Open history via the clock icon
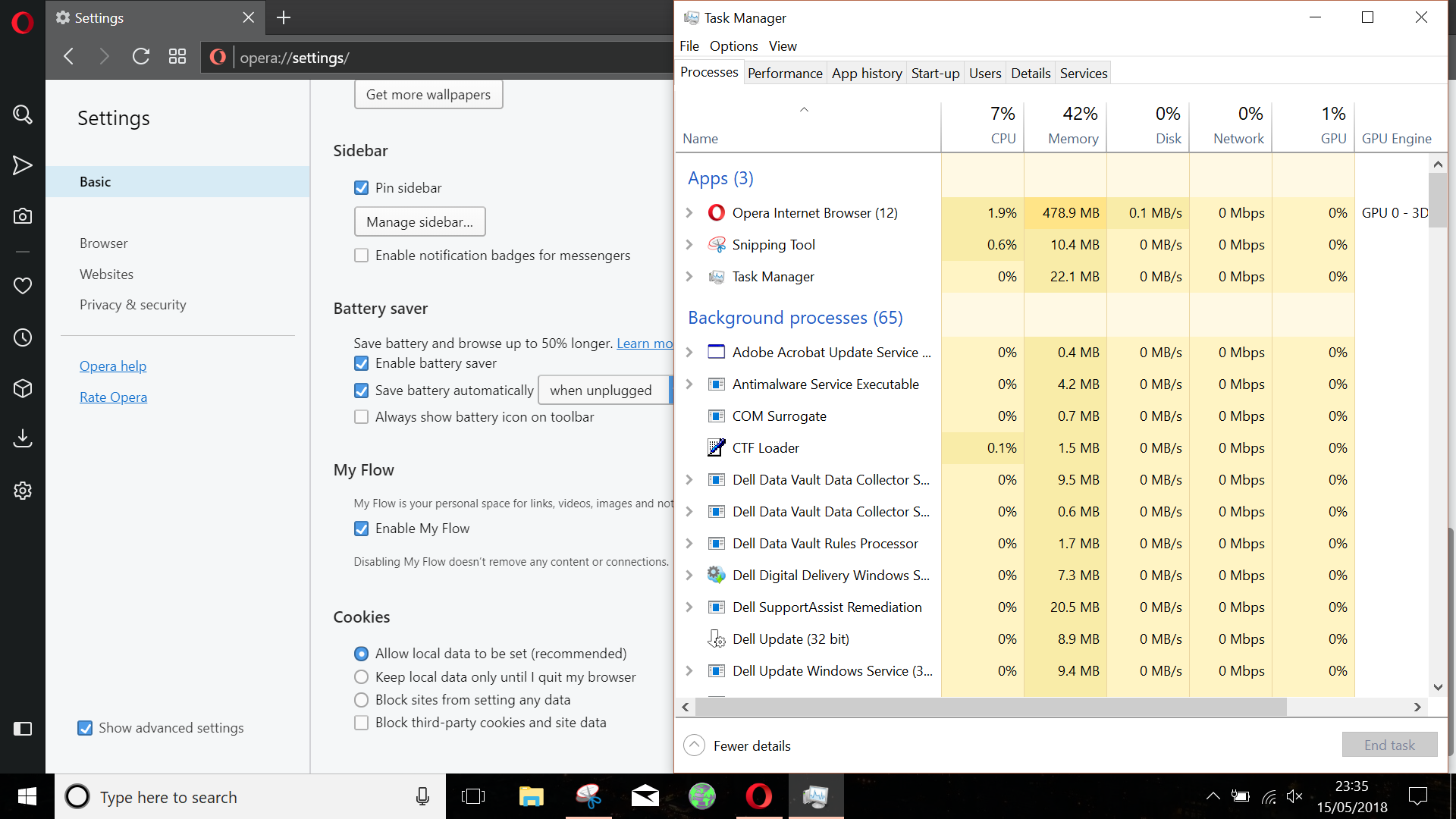Screen dimensions: 1456x819 pyautogui.click(x=23, y=337)
